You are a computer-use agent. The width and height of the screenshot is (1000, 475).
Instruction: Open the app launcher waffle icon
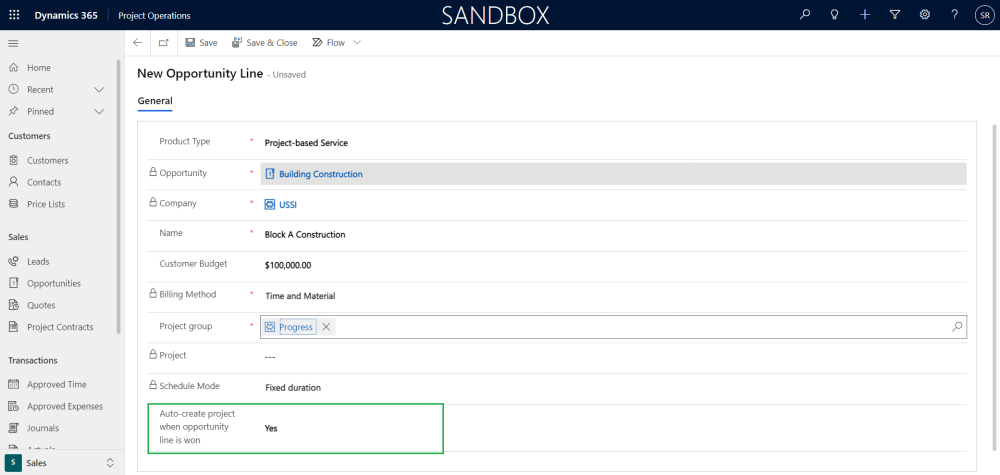(14, 15)
